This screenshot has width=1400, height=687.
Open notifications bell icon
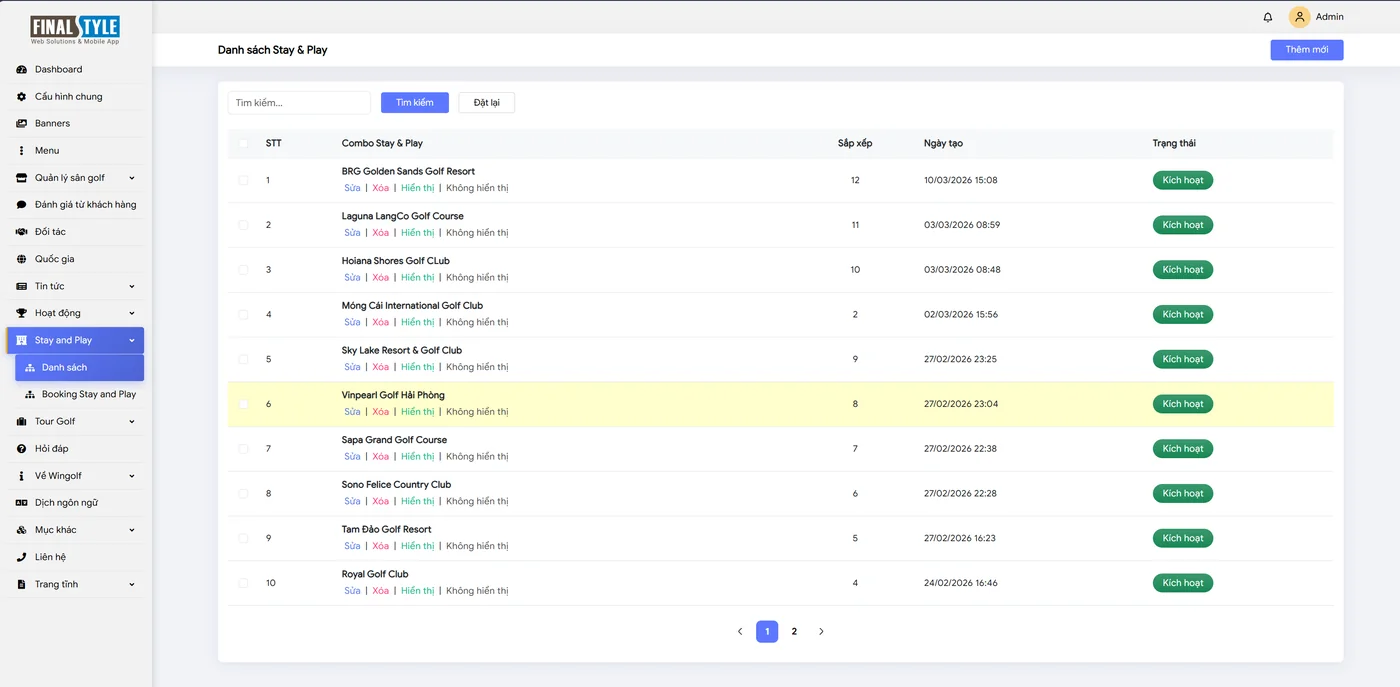tap(1268, 17)
